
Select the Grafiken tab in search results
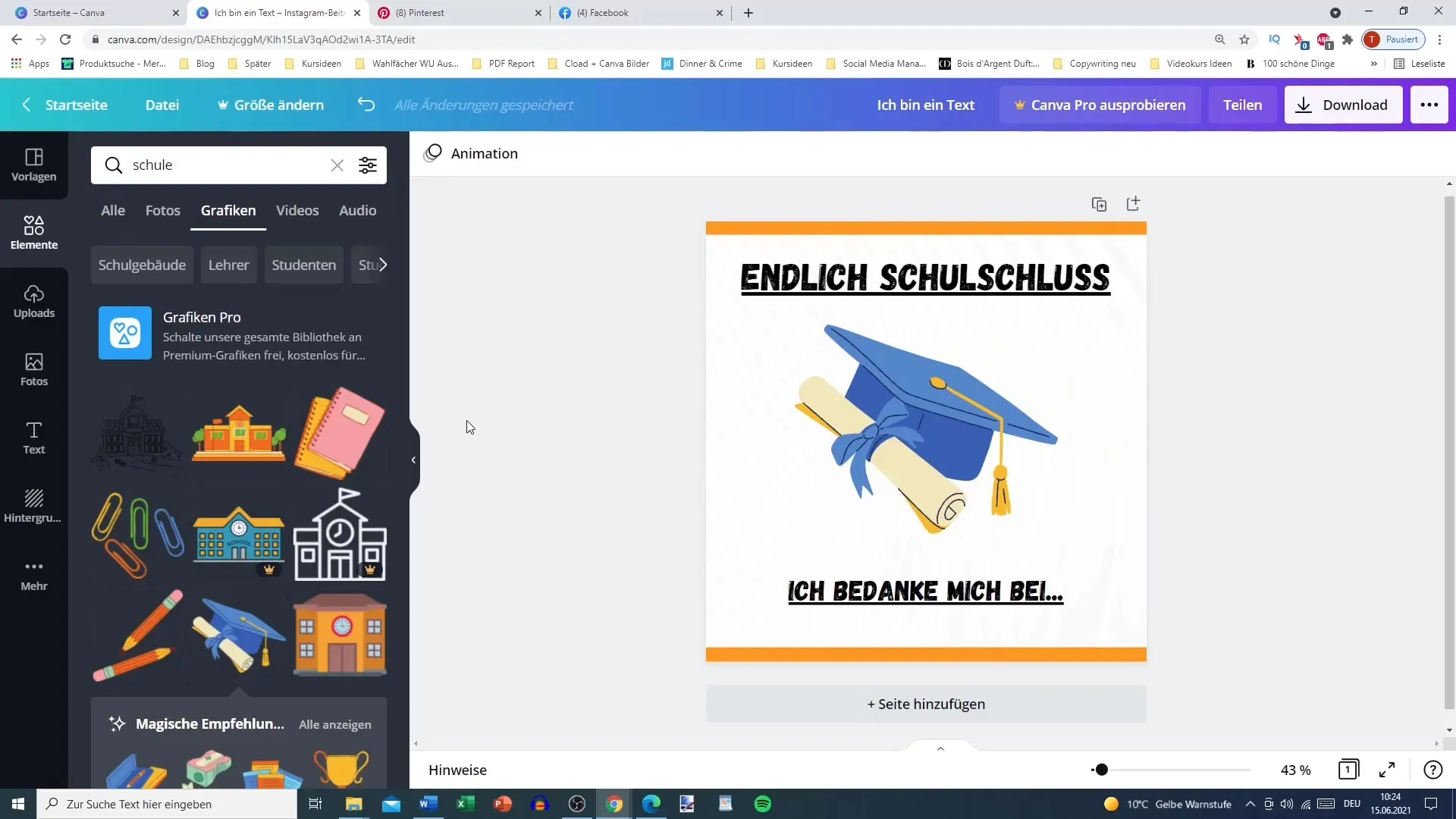click(228, 210)
